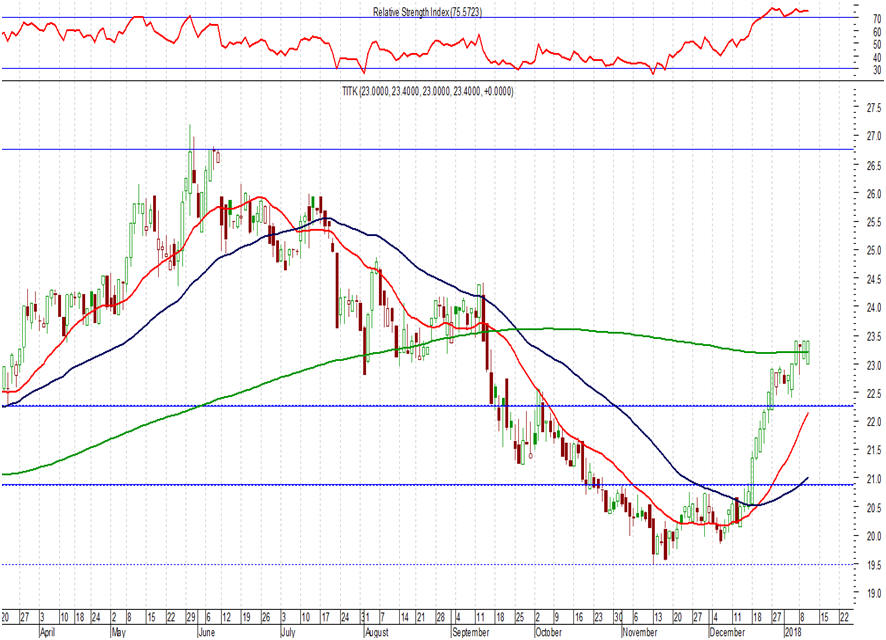Click the April month label
This screenshot has width=886, height=640.
point(48,633)
